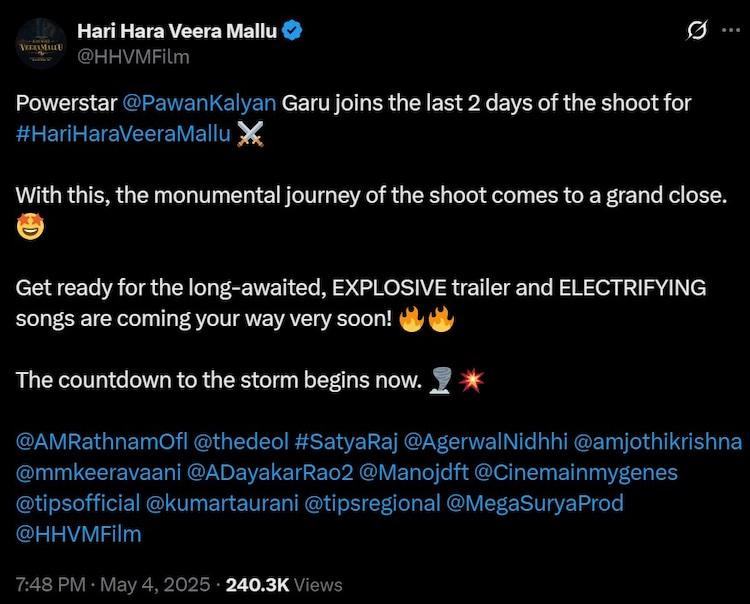Click the @HHVMFilm handle under the name

click(x=132, y=57)
